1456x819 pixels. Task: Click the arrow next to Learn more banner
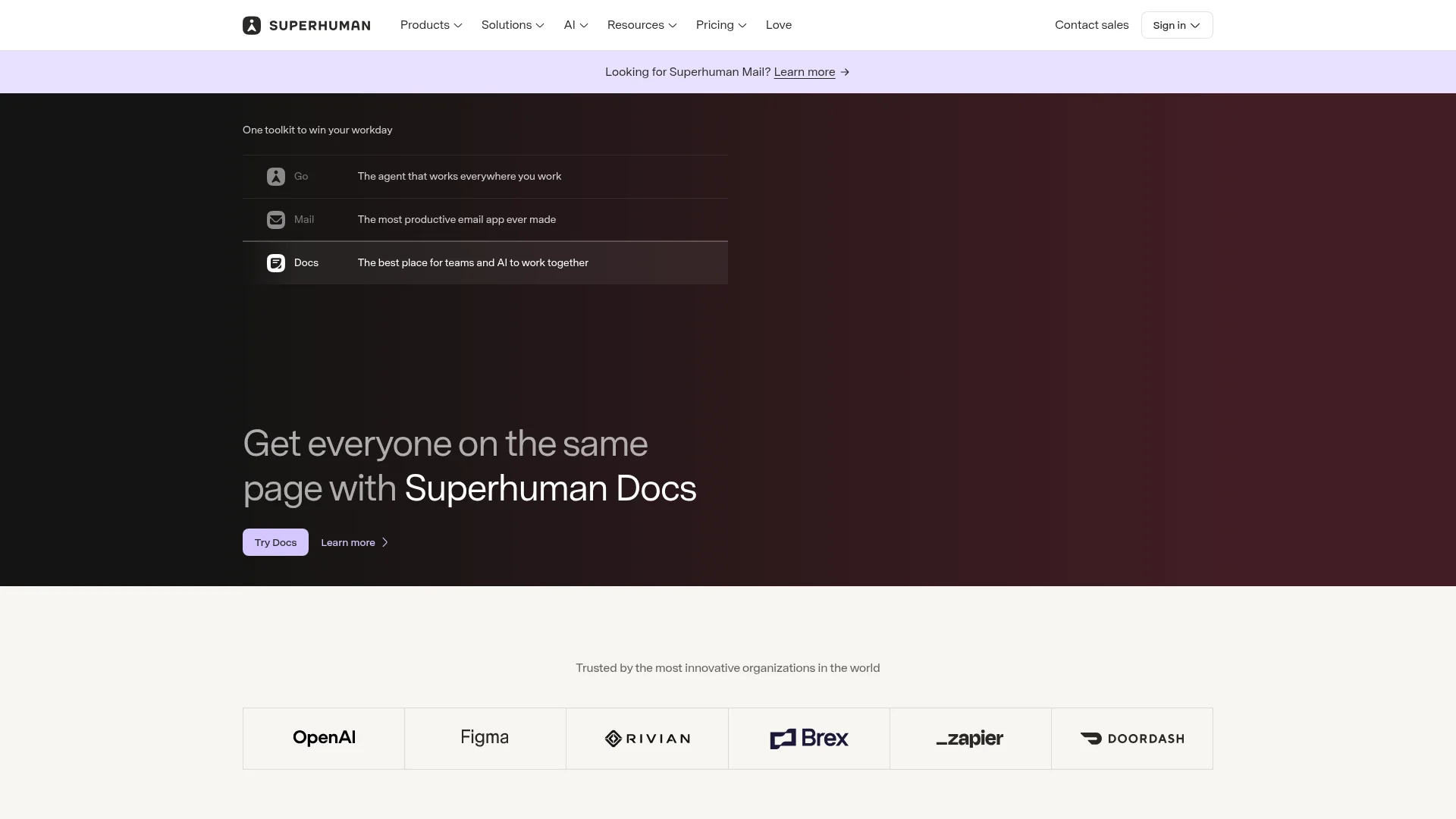(x=845, y=72)
